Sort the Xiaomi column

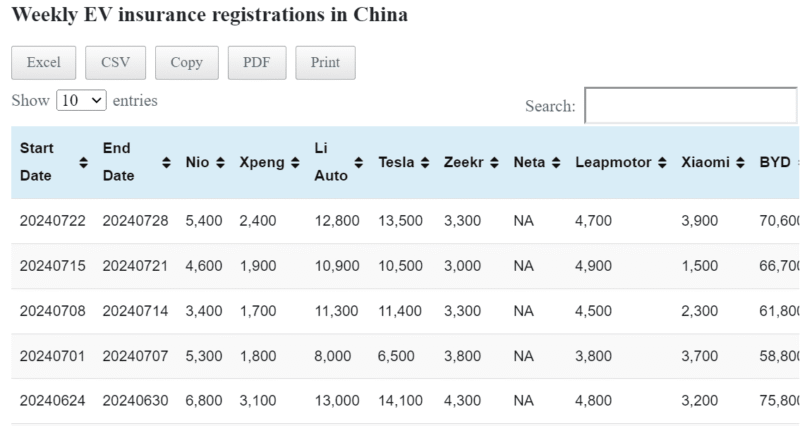coord(739,162)
